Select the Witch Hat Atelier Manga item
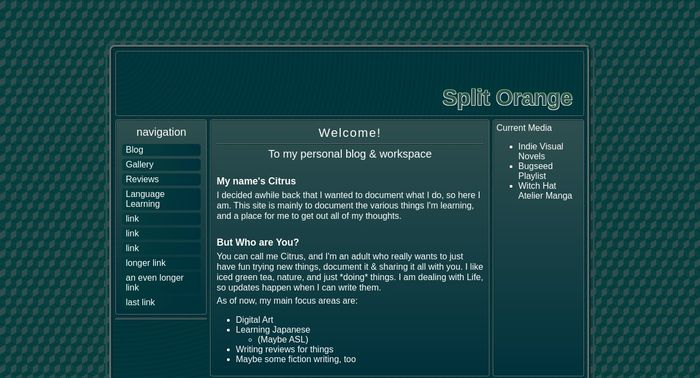The width and height of the screenshot is (700, 378). pos(545,191)
